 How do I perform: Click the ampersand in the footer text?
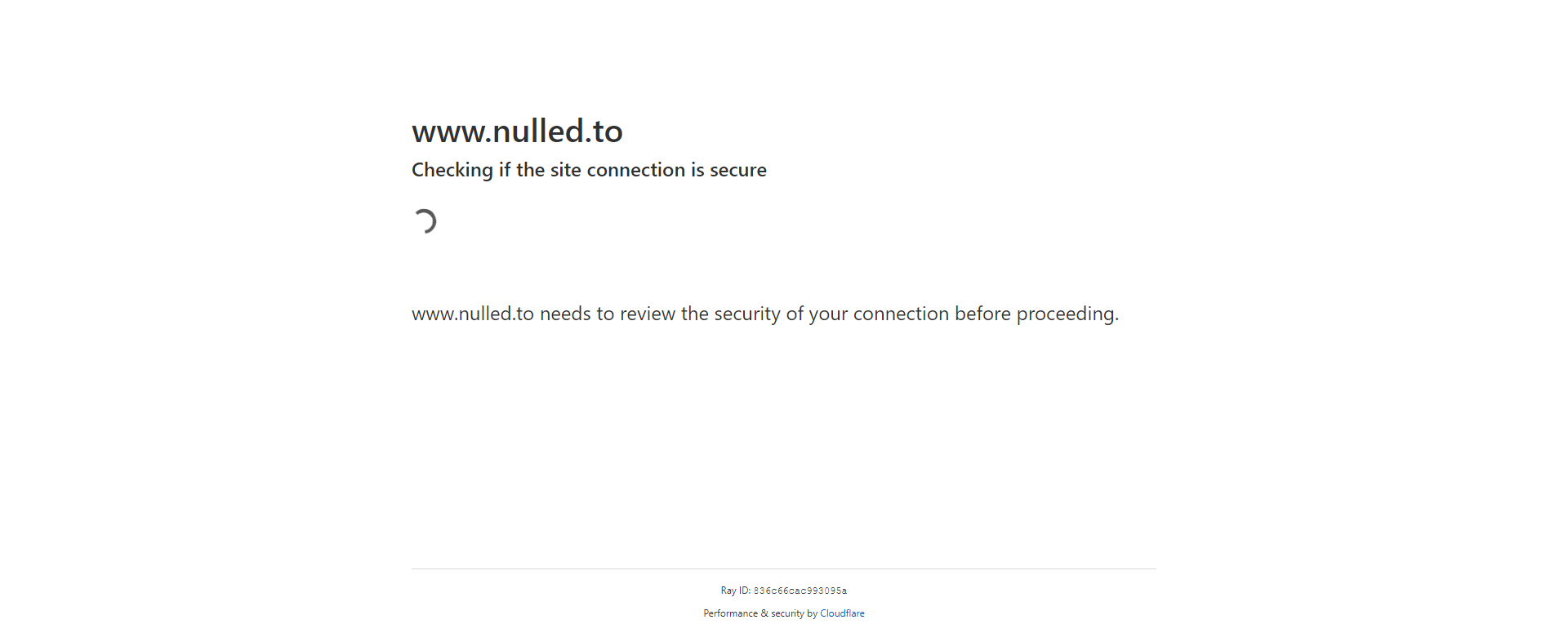764,613
